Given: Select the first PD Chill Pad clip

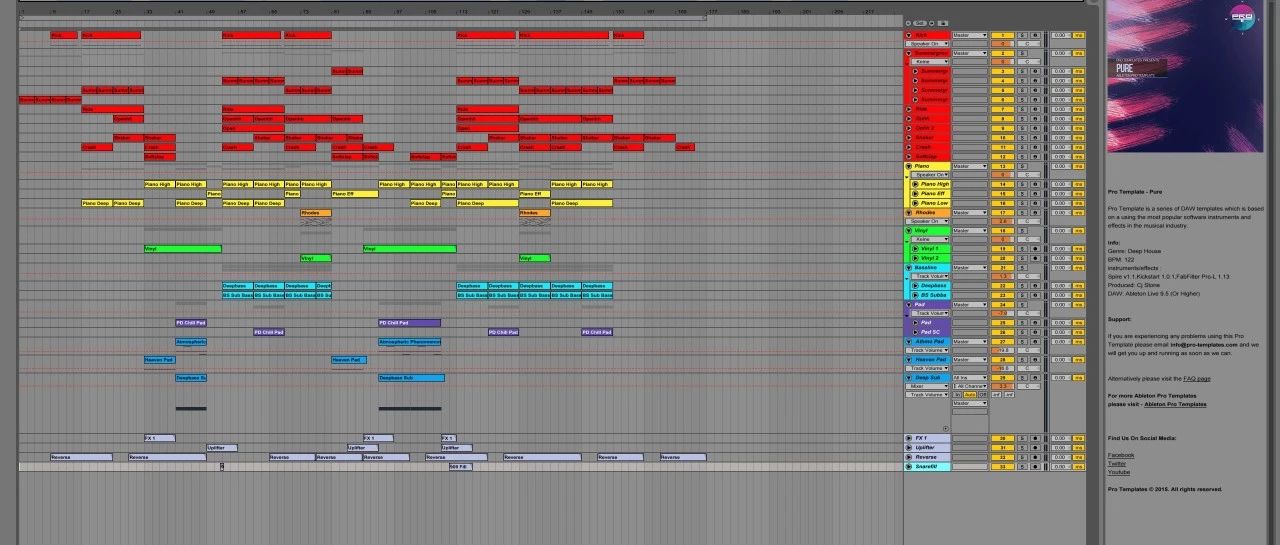Looking at the screenshot, I should (x=191, y=323).
